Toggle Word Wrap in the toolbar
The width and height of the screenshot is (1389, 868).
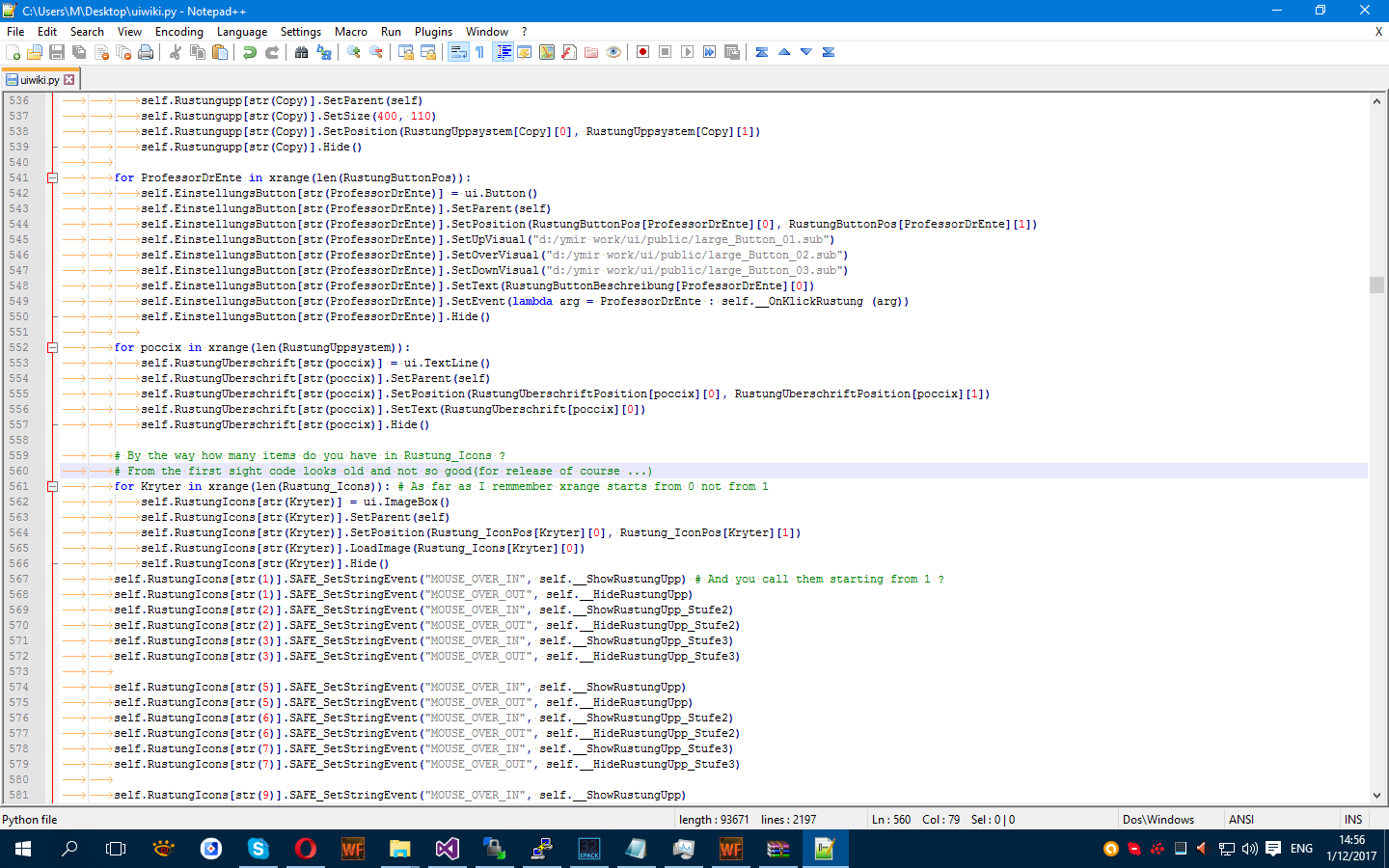coord(458,52)
